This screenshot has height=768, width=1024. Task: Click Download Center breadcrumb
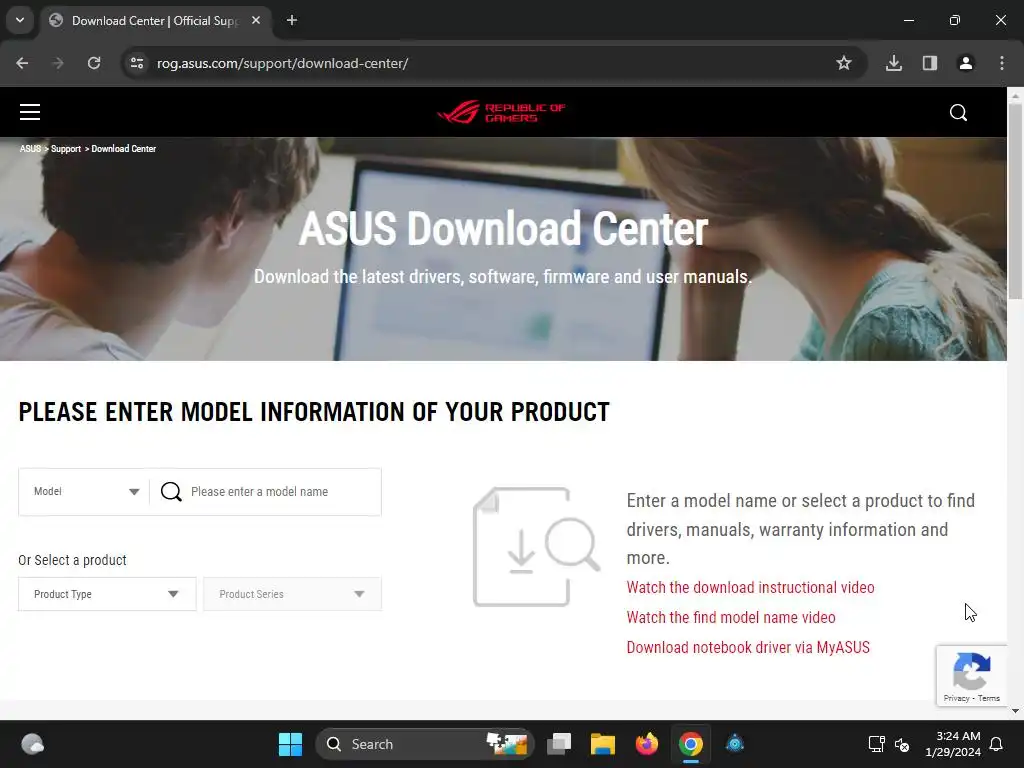(123, 149)
